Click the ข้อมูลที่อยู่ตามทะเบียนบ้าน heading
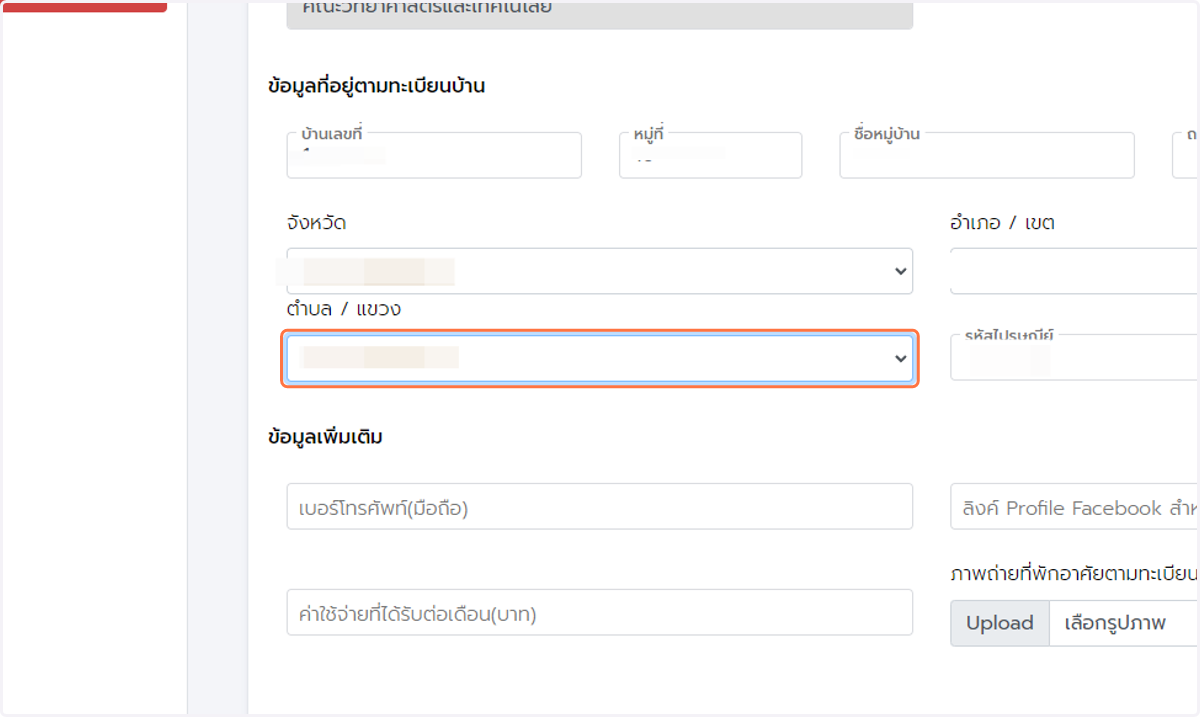Image resolution: width=1200 pixels, height=717 pixels. 377,86
